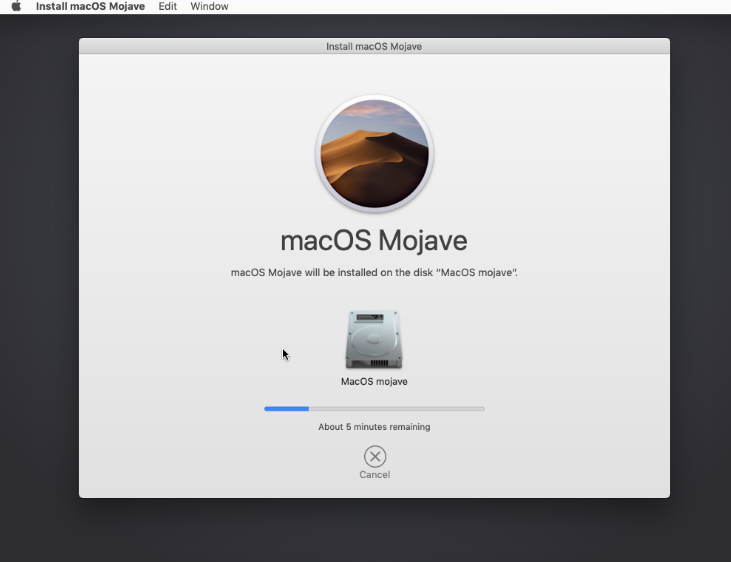This screenshot has width=731, height=562.
Task: Click the large 'macOS Mojave' heading
Action: (374, 241)
